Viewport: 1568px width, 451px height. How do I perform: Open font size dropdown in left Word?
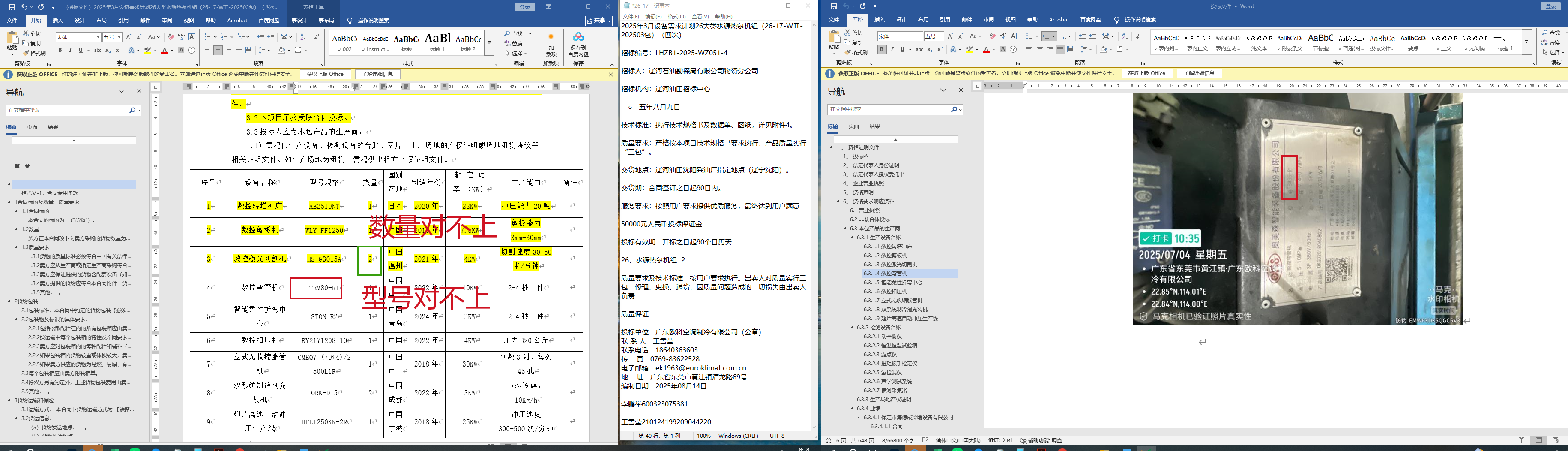[119, 37]
